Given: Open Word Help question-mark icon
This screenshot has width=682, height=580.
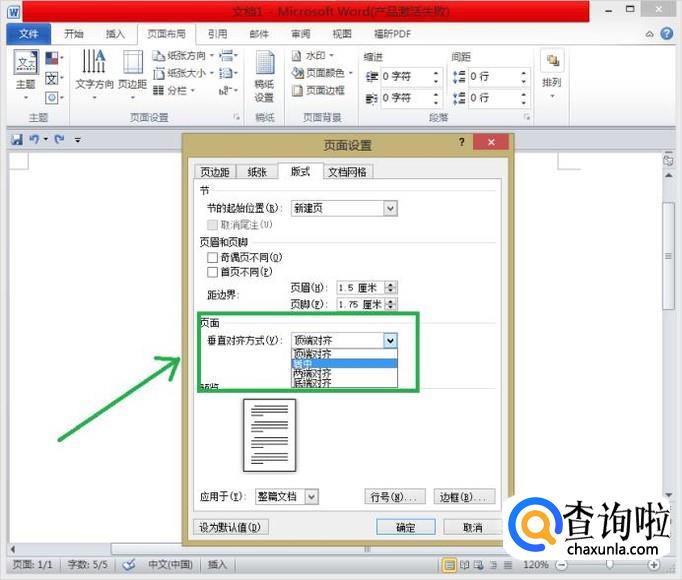Looking at the screenshot, I should click(x=667, y=34).
